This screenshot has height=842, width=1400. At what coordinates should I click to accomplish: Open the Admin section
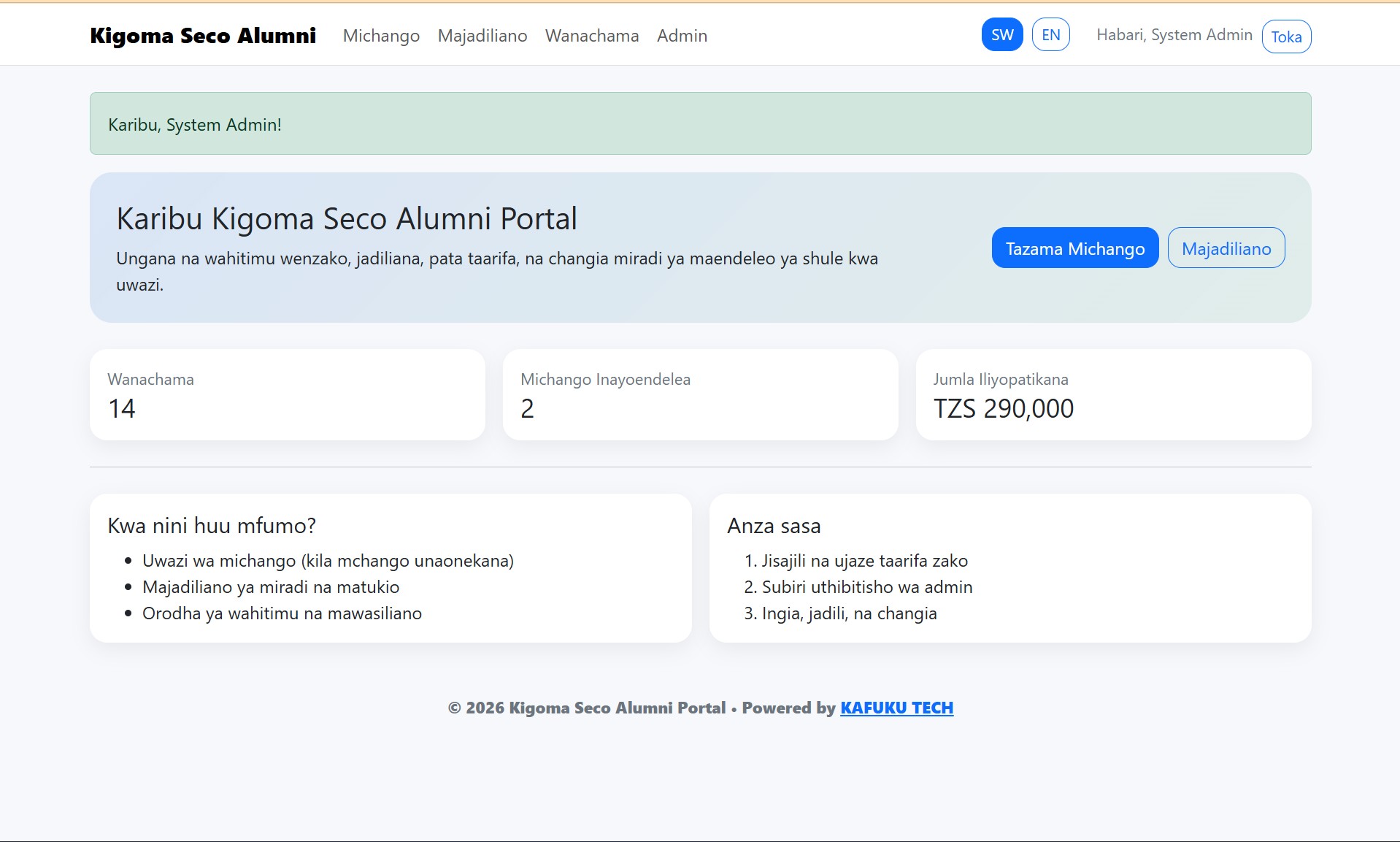pos(681,36)
